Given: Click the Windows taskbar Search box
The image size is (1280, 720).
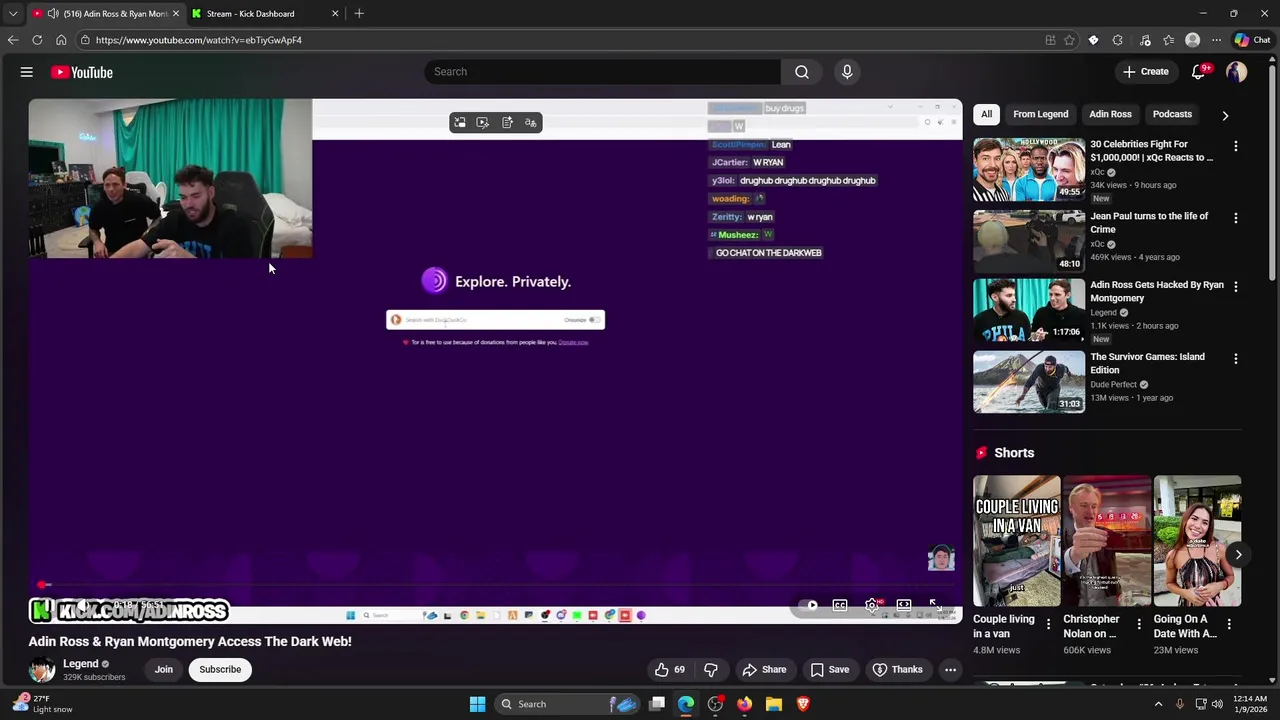Looking at the screenshot, I should (568, 704).
